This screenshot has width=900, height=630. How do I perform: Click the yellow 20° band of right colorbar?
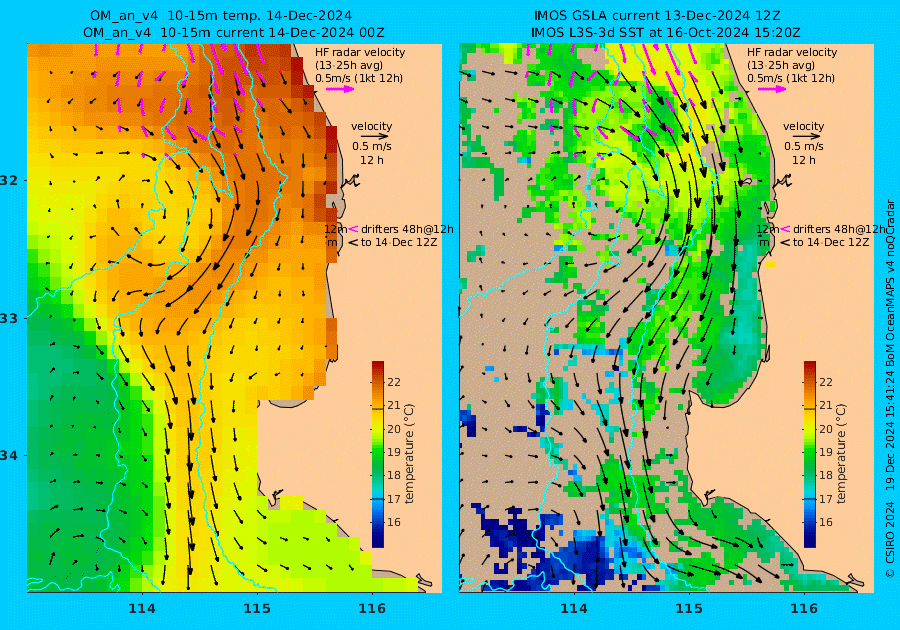pos(809,429)
